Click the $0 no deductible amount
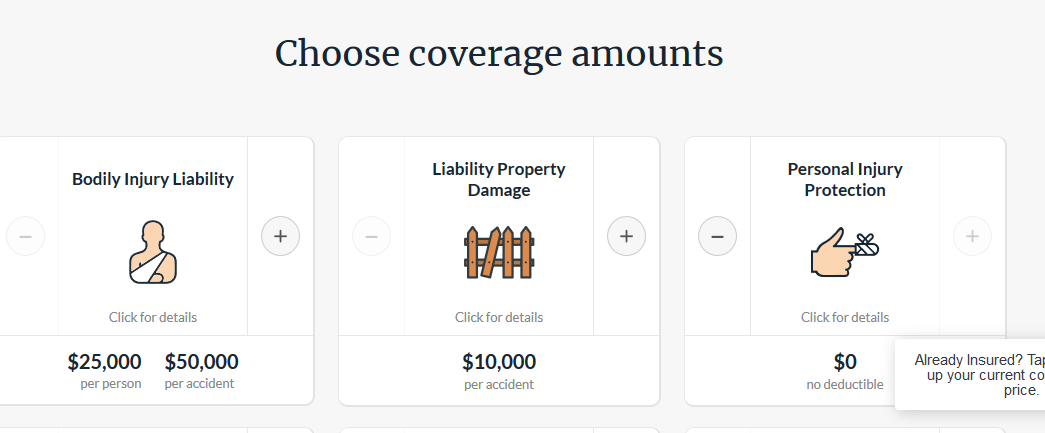Viewport: 1045px width, 433px height. pos(845,362)
